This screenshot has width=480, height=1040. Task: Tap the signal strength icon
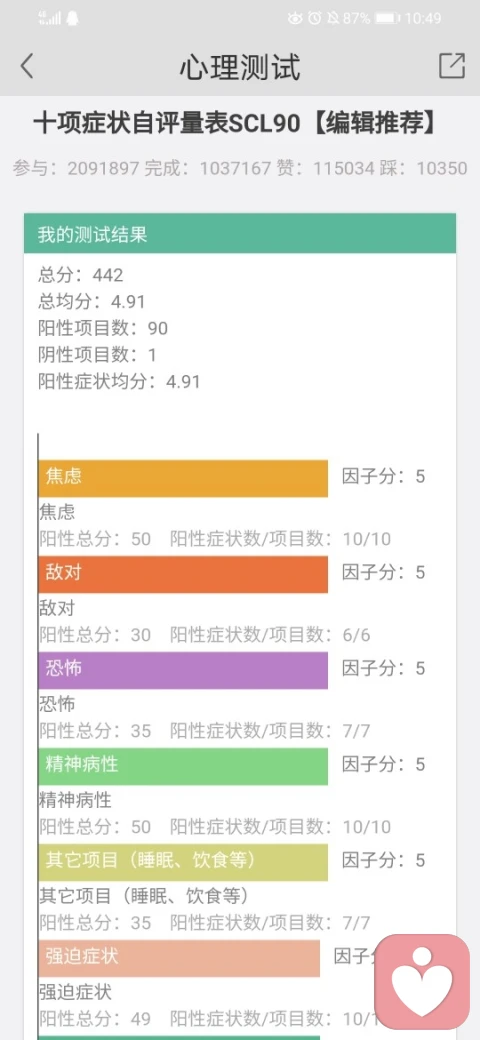click(50, 19)
